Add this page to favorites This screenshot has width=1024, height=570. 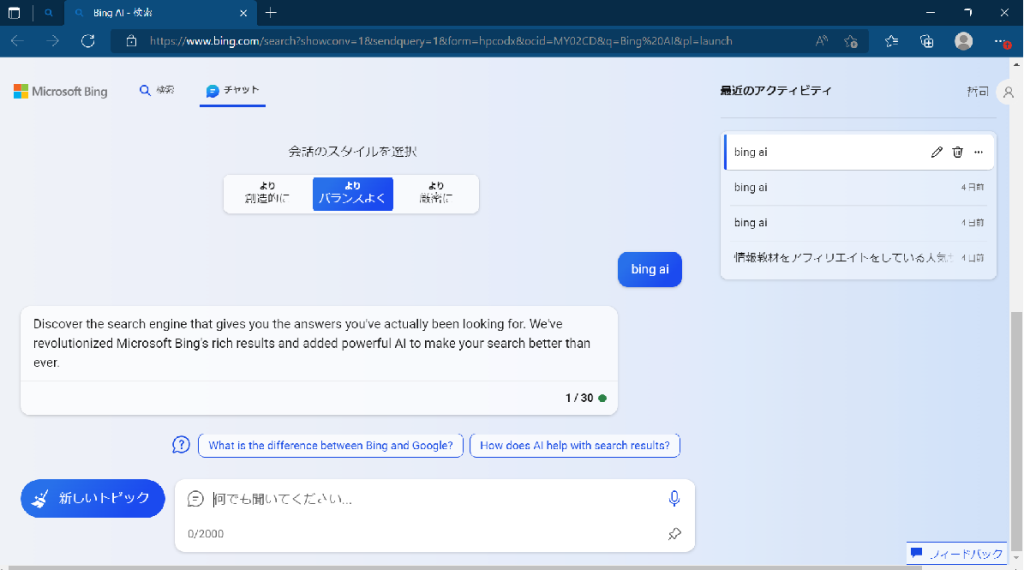click(850, 41)
